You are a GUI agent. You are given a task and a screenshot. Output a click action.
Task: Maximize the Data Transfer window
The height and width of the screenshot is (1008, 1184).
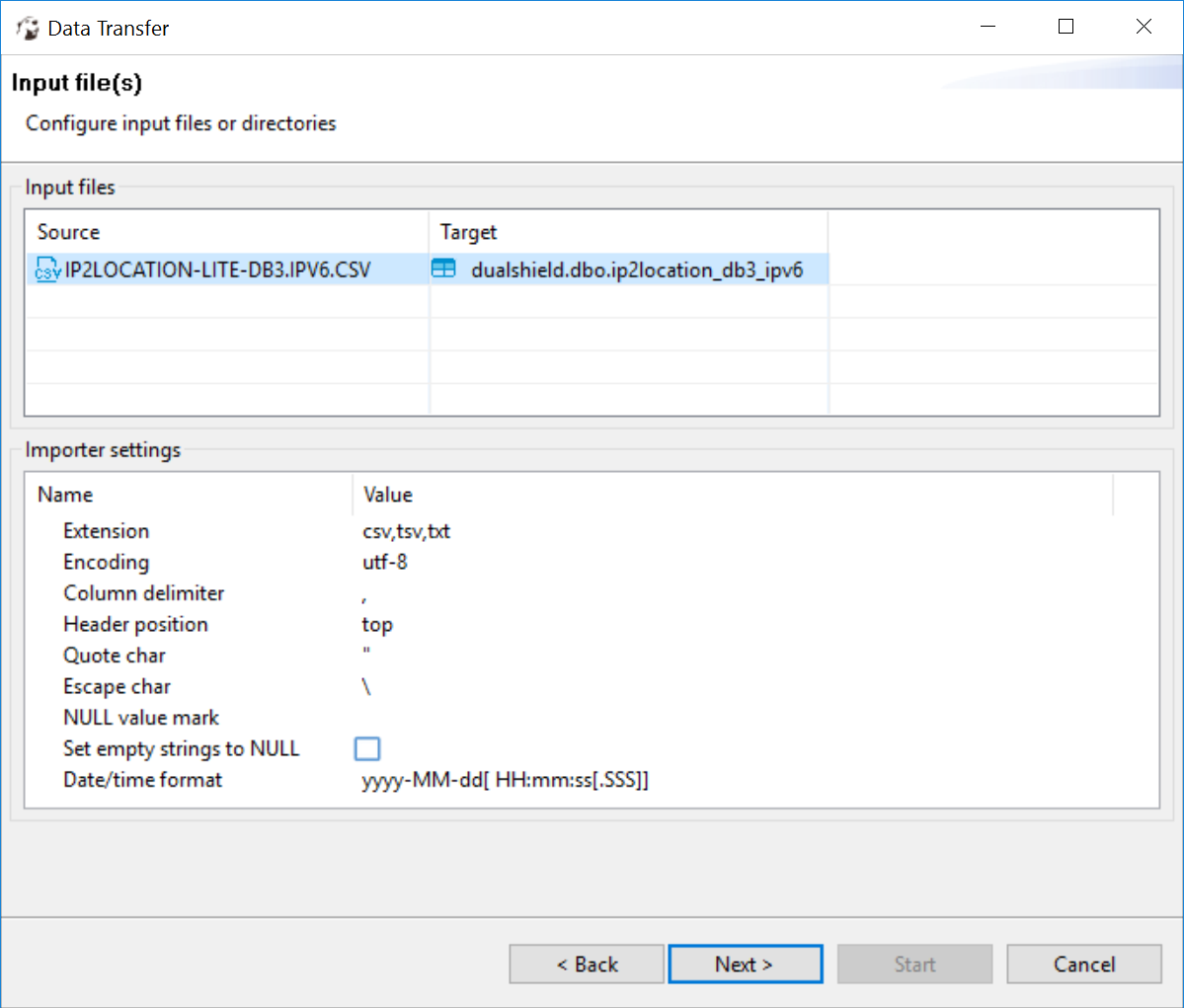(1066, 27)
